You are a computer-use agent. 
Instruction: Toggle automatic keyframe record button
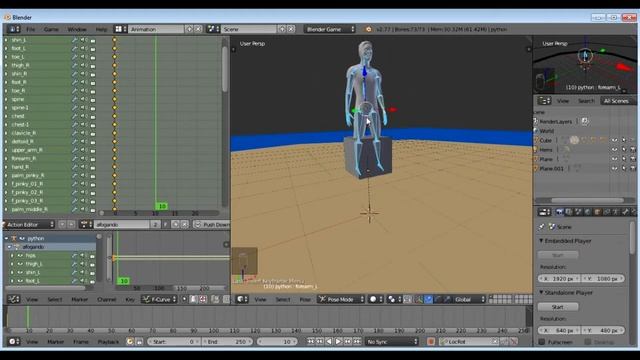point(431,342)
